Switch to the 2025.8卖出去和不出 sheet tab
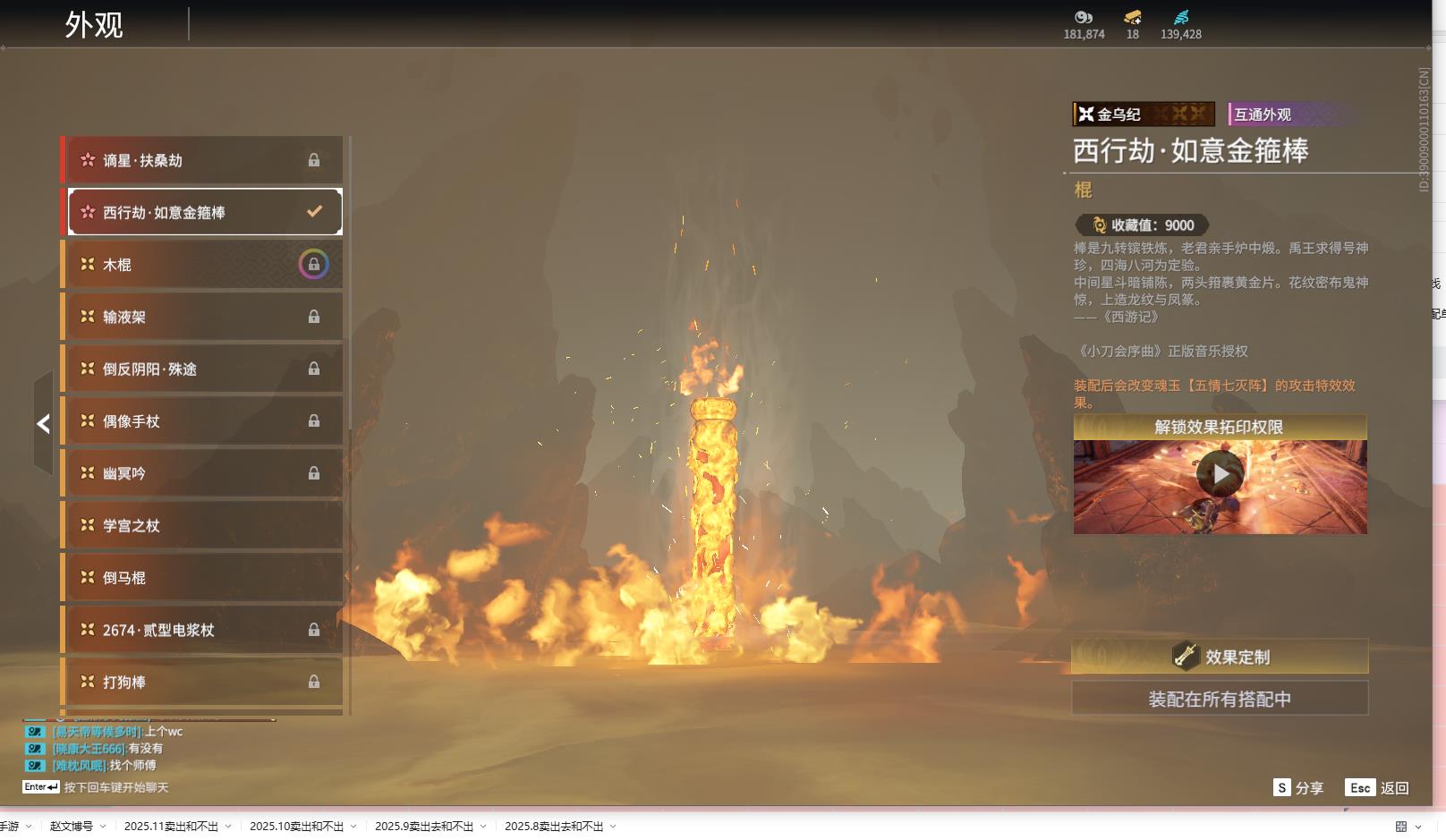 coord(553,827)
